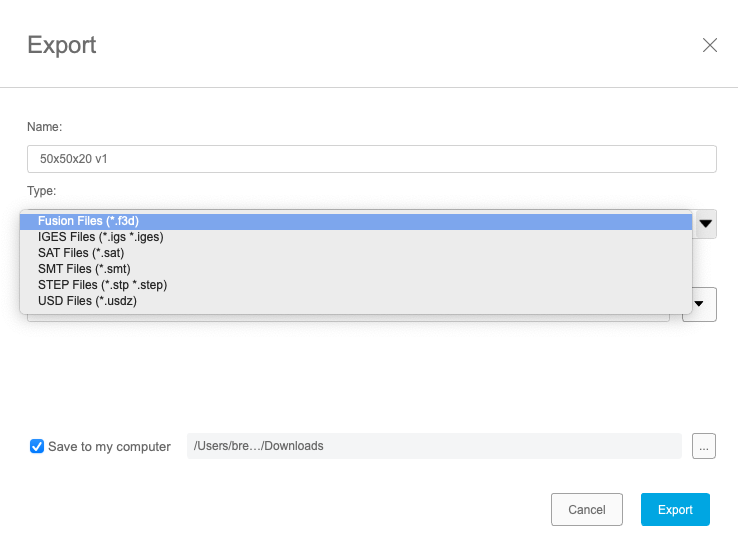This screenshot has height=541, width=738.
Task: Click the Cancel button
Action: [x=586, y=510]
